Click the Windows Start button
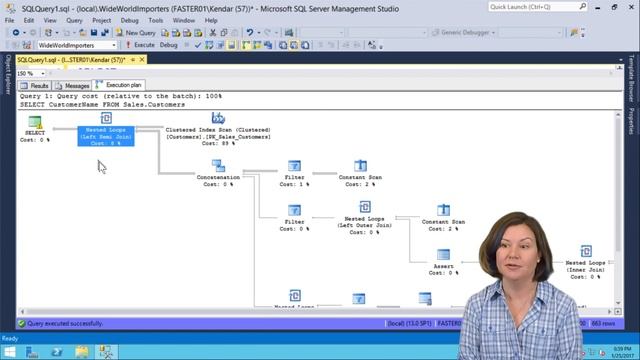The image size is (640, 360). click(x=9, y=352)
